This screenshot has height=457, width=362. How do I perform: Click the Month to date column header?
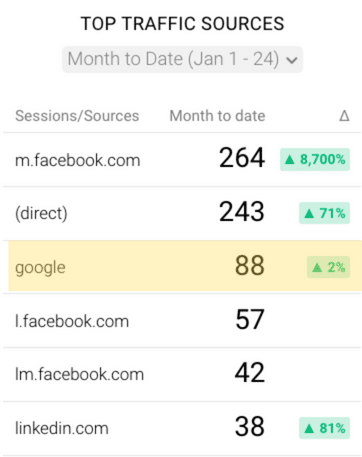(217, 116)
